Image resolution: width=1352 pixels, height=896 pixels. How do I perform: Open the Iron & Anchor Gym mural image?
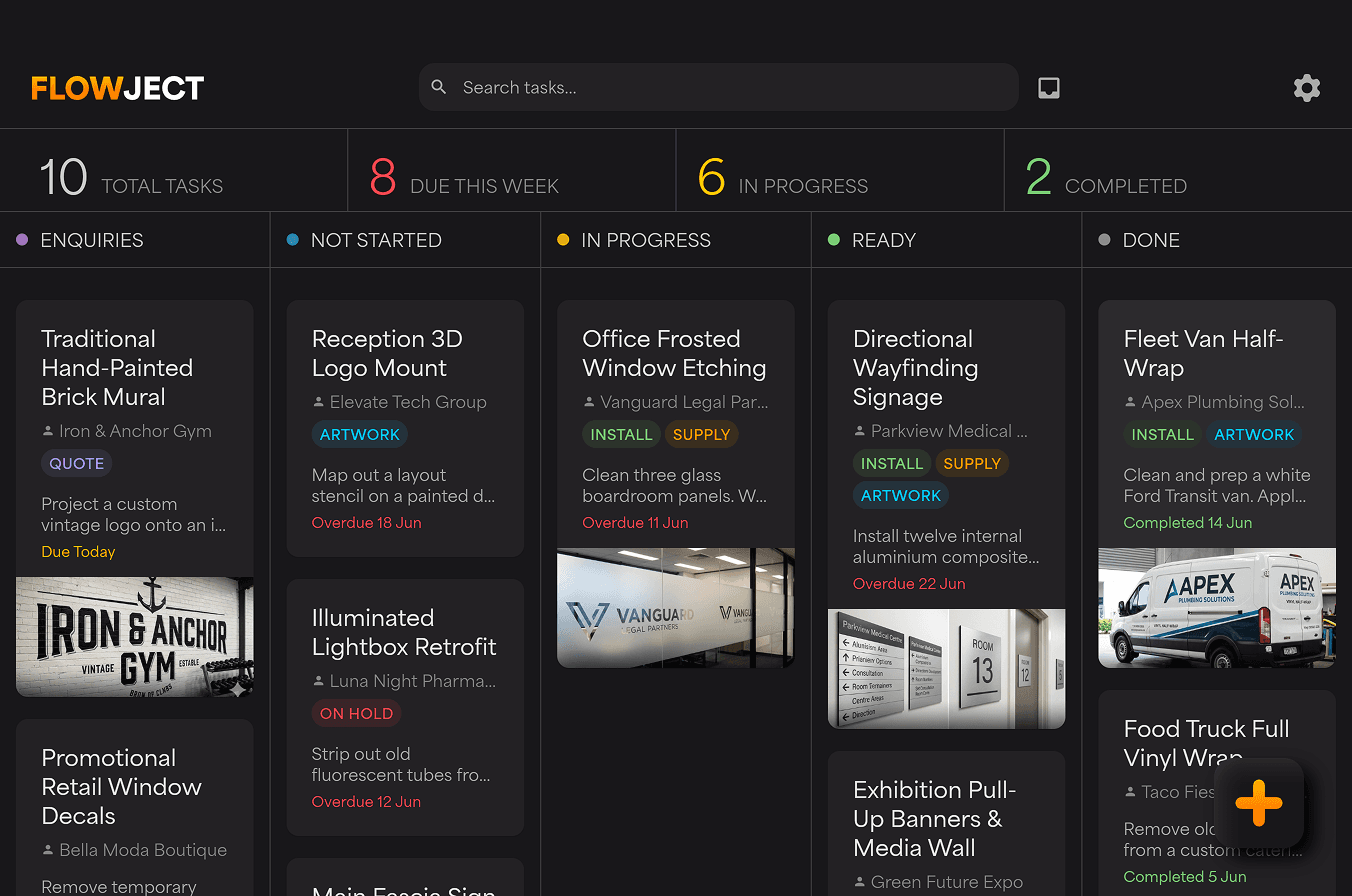(x=135, y=636)
